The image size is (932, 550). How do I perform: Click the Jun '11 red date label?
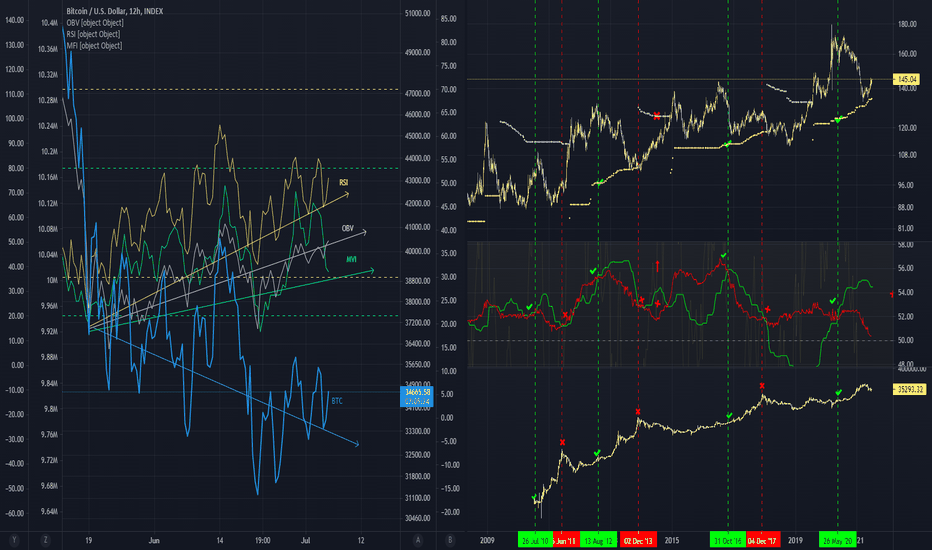pyautogui.click(x=566, y=540)
